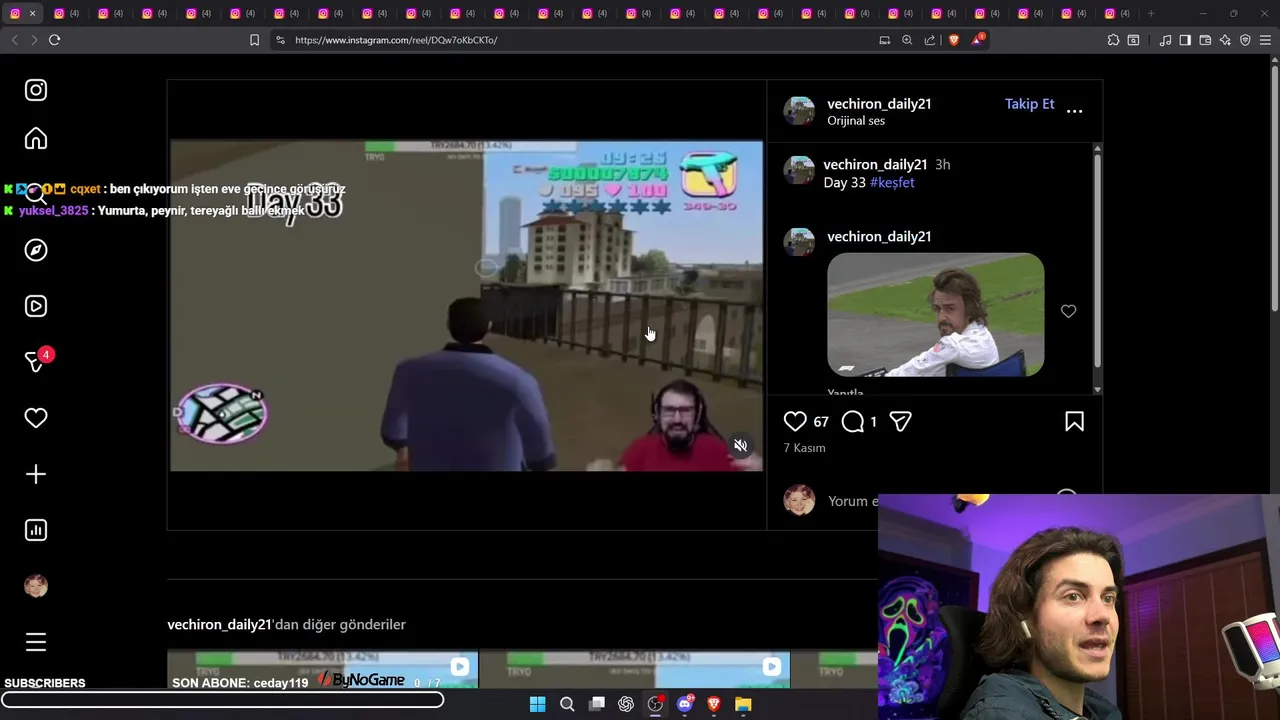Open Brave Shields lion icon
1280x720 pixels.
coord(954,40)
